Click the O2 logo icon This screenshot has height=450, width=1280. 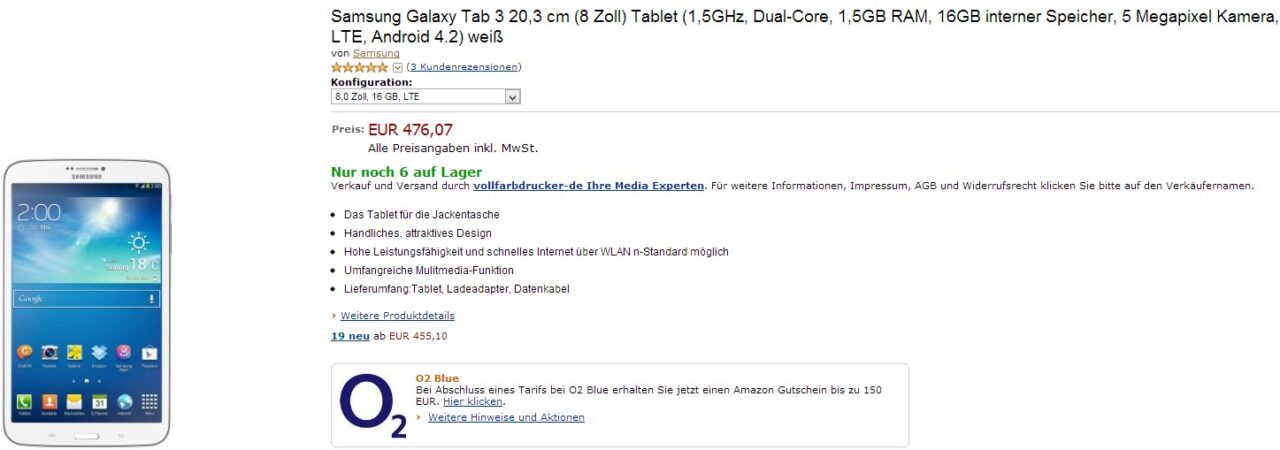[x=372, y=405]
